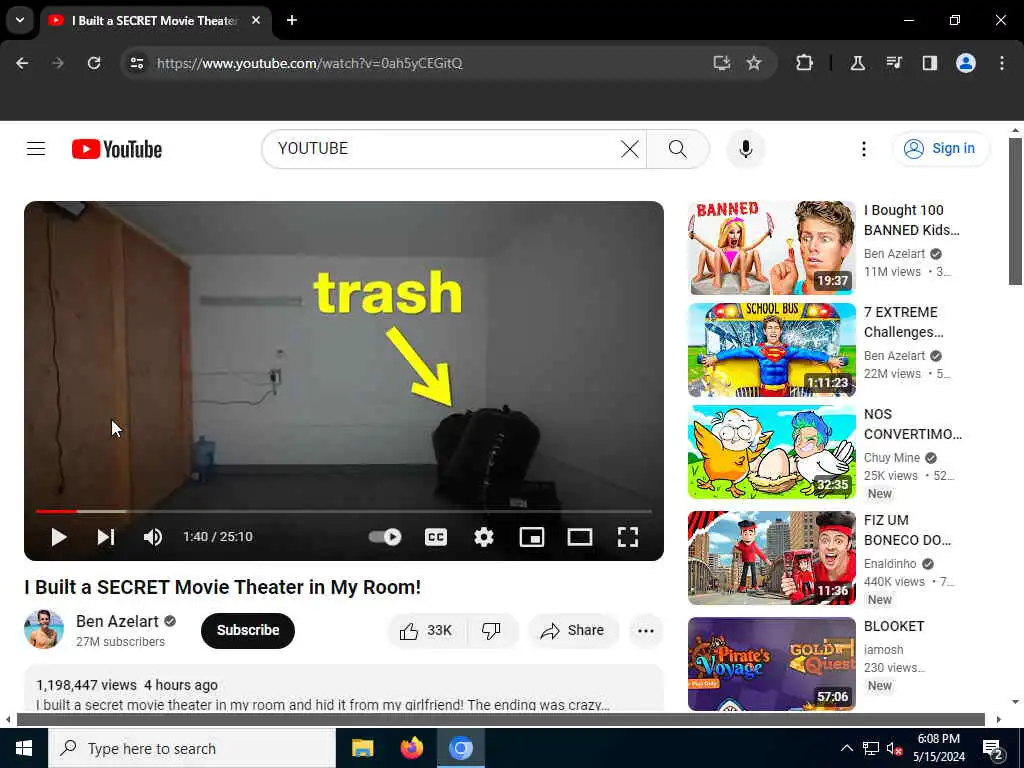The width and height of the screenshot is (1024, 768).
Task: Open FIZ UM BONECO DO video title
Action: [x=907, y=530]
